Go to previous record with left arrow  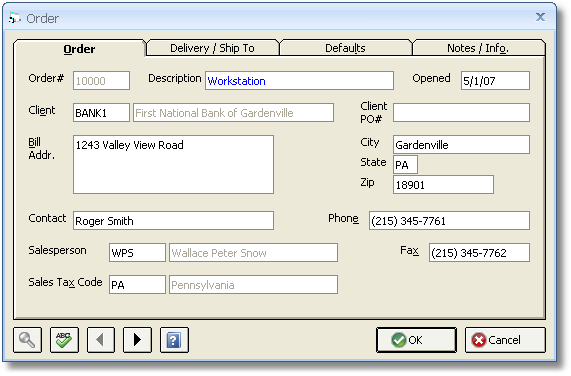point(101,340)
